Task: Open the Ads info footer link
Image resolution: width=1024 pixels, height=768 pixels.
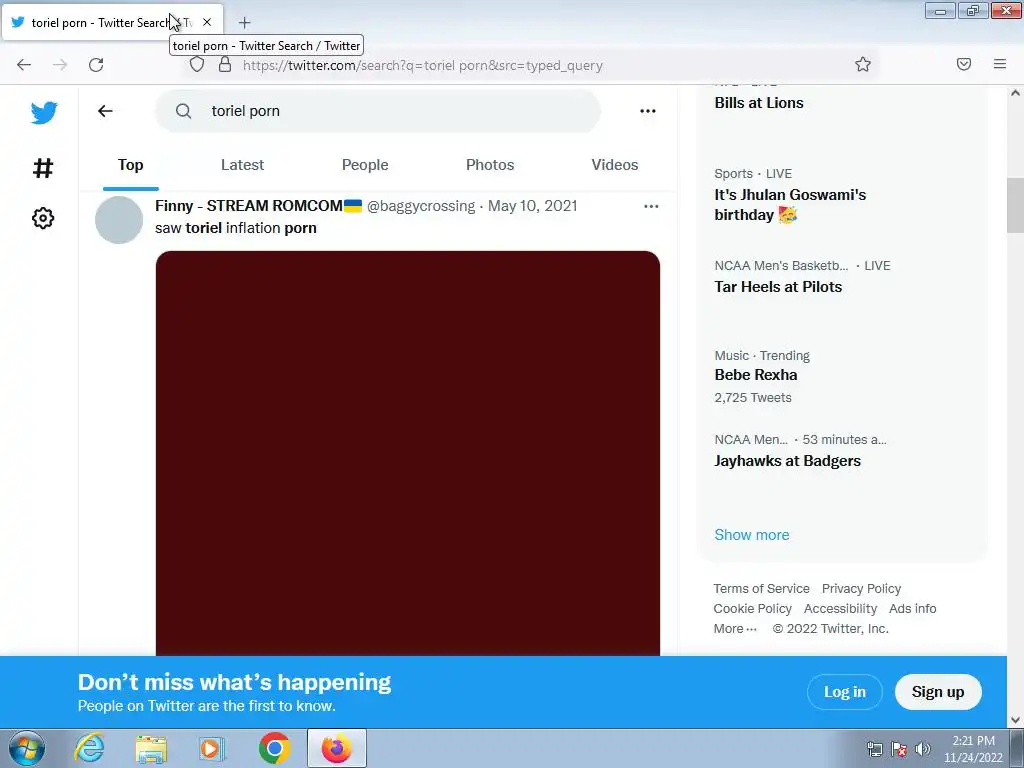Action: point(912,609)
